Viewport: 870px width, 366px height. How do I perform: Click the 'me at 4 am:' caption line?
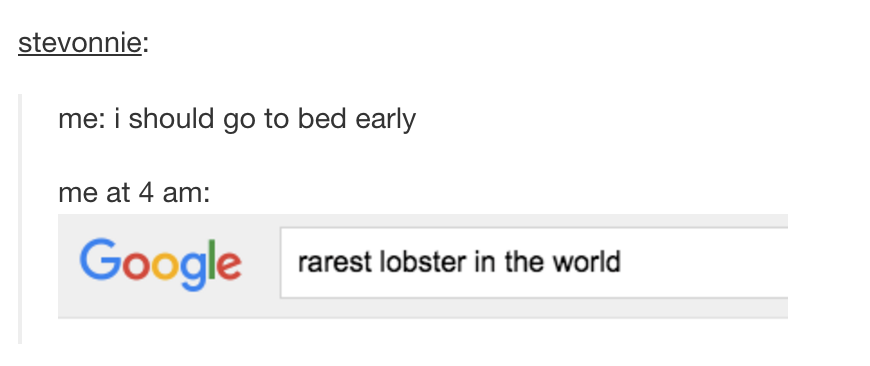point(134,193)
